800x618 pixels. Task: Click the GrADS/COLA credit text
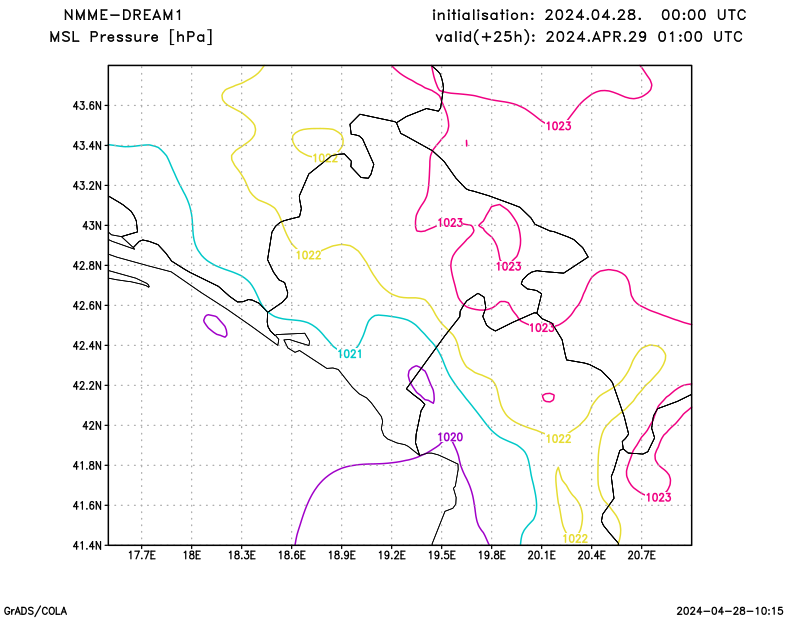tap(35, 611)
